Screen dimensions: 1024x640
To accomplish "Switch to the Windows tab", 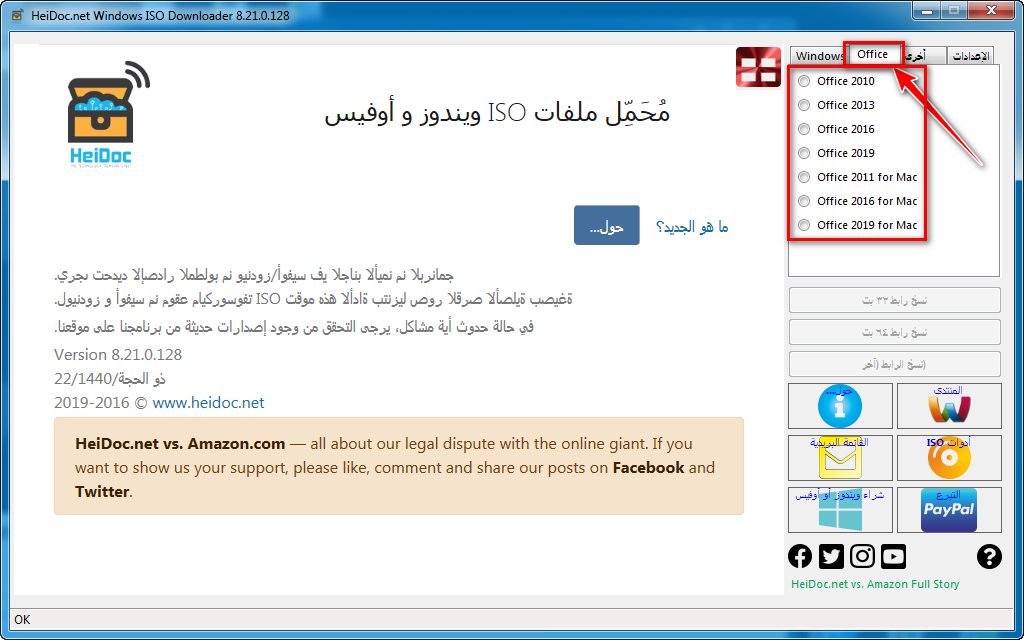I will tap(818, 55).
